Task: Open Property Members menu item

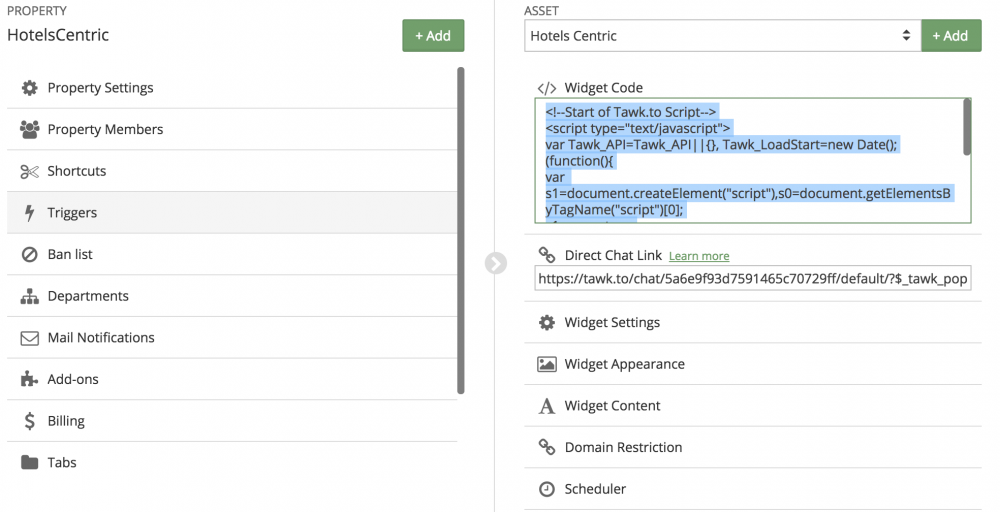Action: [232, 129]
